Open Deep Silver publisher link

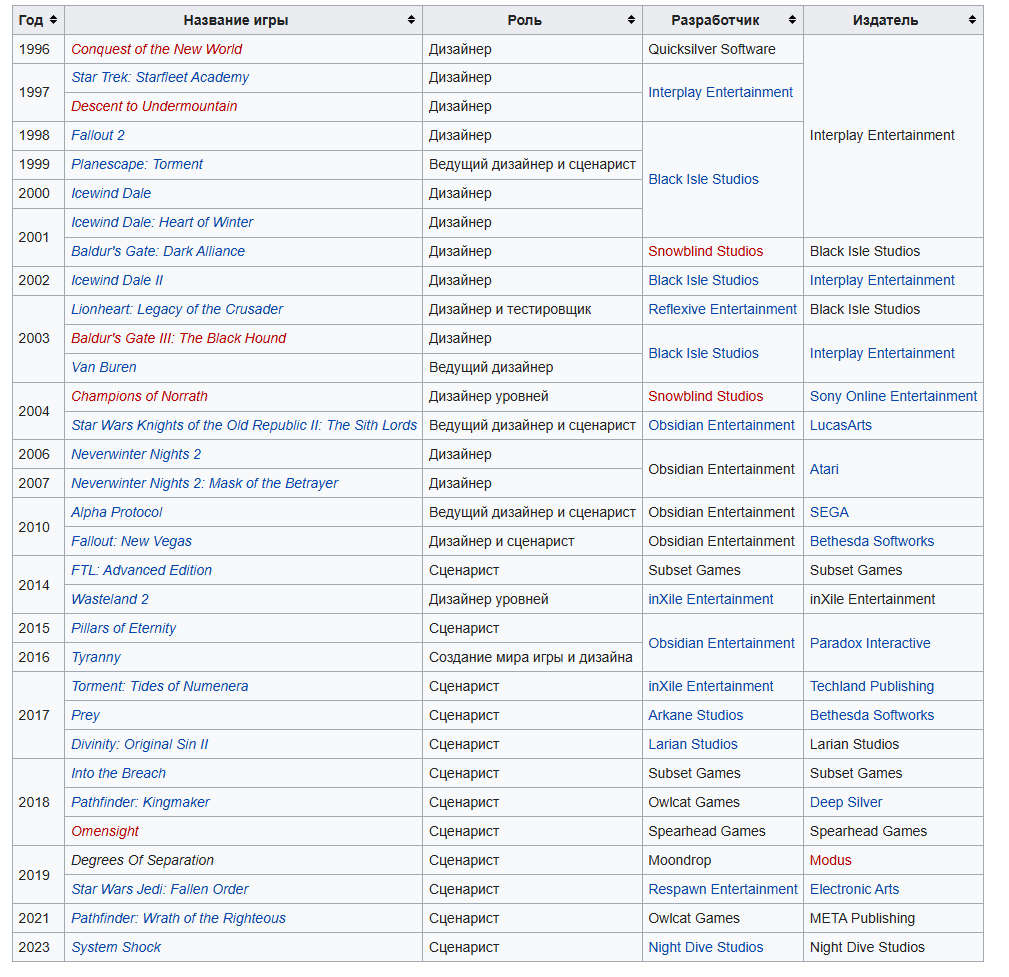tap(846, 801)
